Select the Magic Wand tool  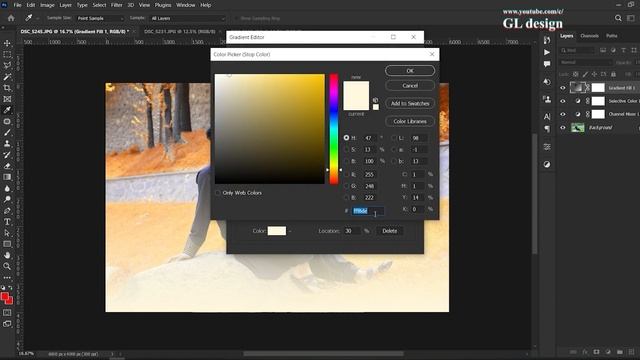[x=7, y=77]
